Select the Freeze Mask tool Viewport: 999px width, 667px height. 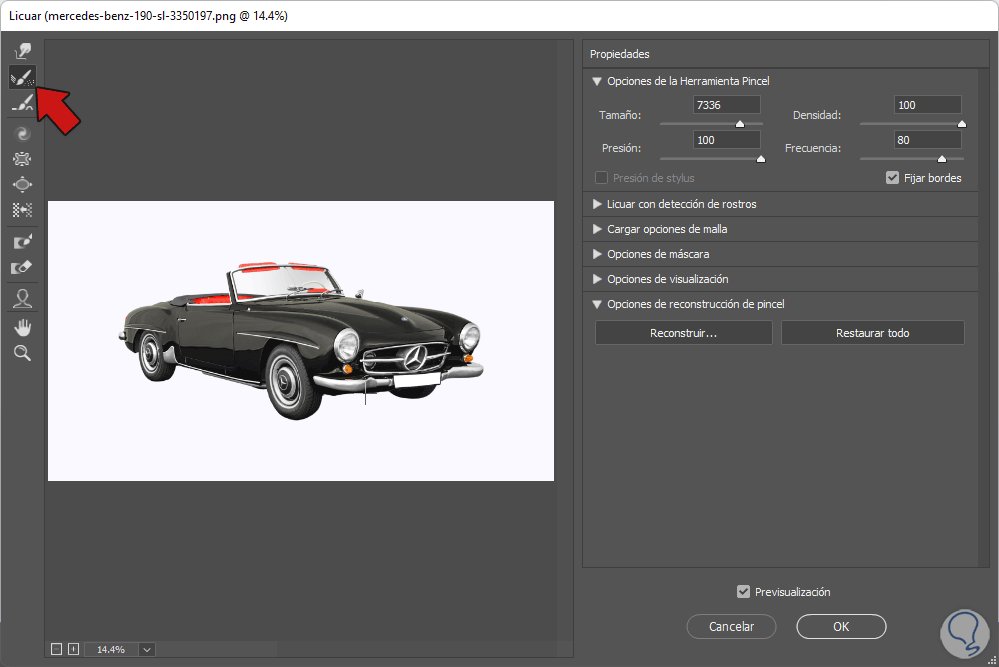coord(22,242)
